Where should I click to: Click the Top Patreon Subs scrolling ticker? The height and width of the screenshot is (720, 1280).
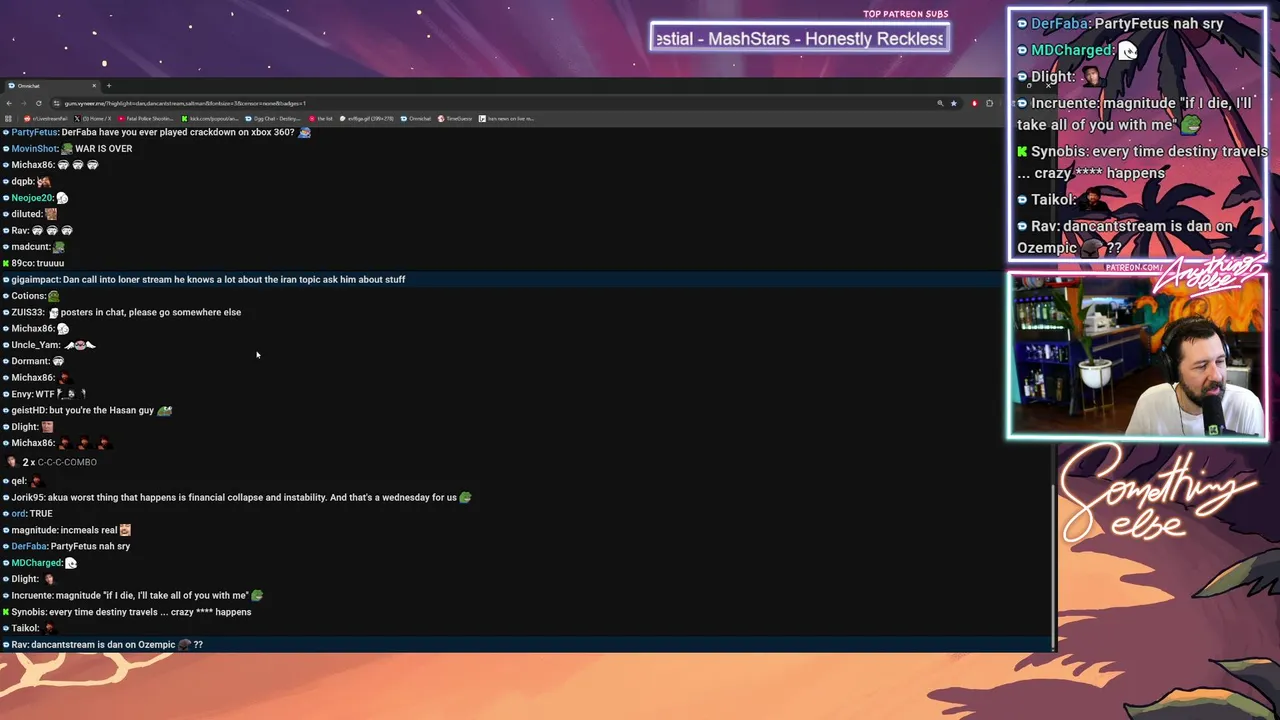click(799, 38)
